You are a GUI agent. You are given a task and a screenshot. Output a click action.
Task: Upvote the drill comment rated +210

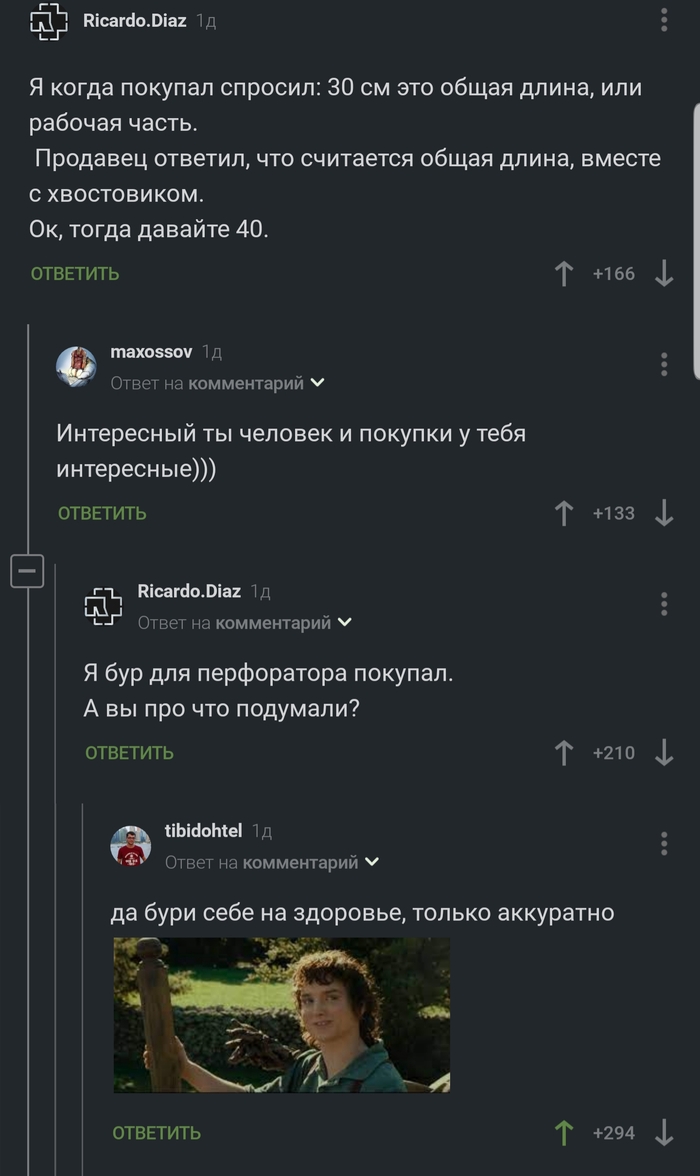point(564,753)
